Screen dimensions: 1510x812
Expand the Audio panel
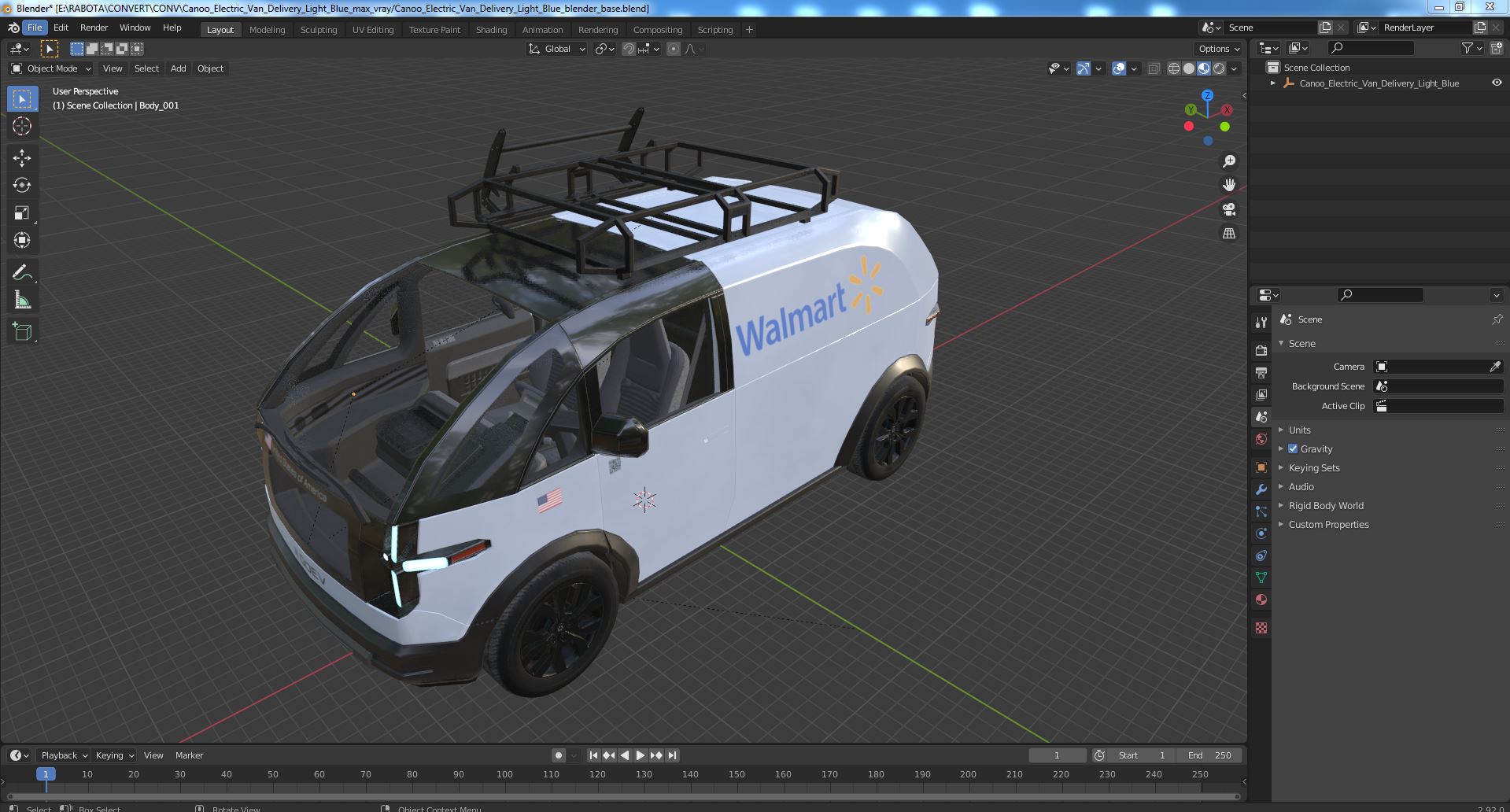pos(1301,486)
